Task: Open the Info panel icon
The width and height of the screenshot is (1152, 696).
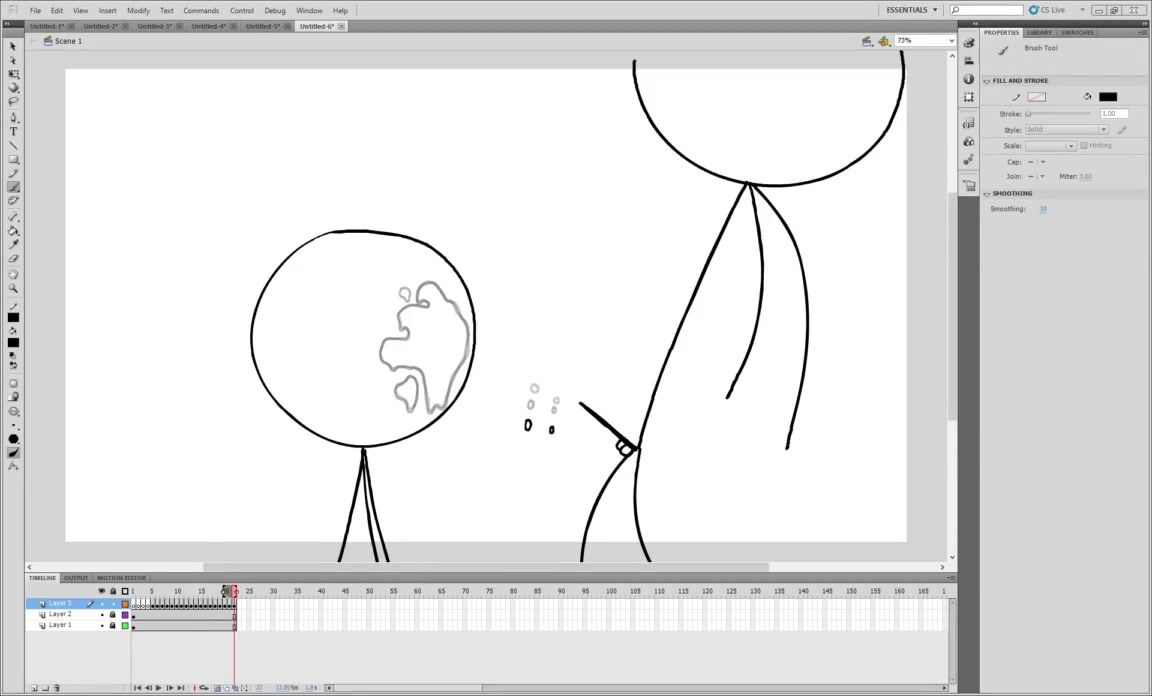Action: pyautogui.click(x=968, y=79)
